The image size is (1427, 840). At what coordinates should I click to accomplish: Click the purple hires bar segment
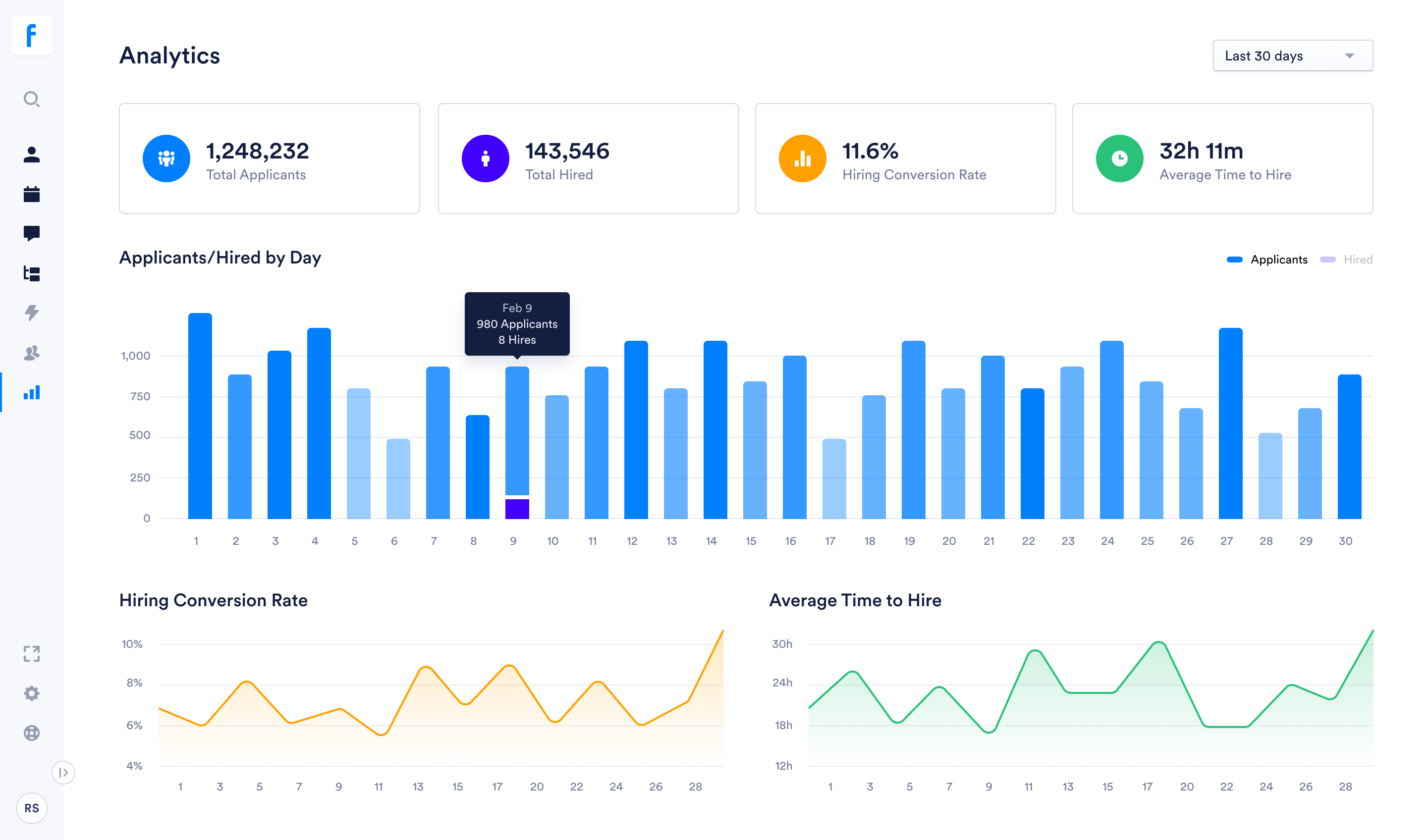517,509
